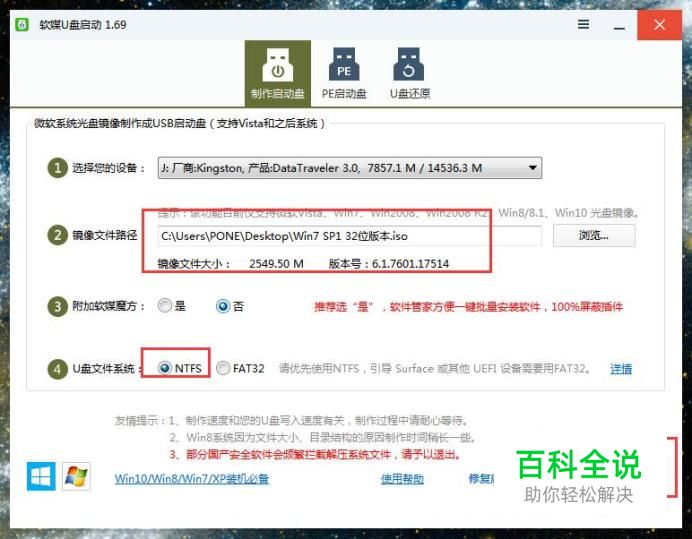Open the U盘还原 tab

click(409, 74)
